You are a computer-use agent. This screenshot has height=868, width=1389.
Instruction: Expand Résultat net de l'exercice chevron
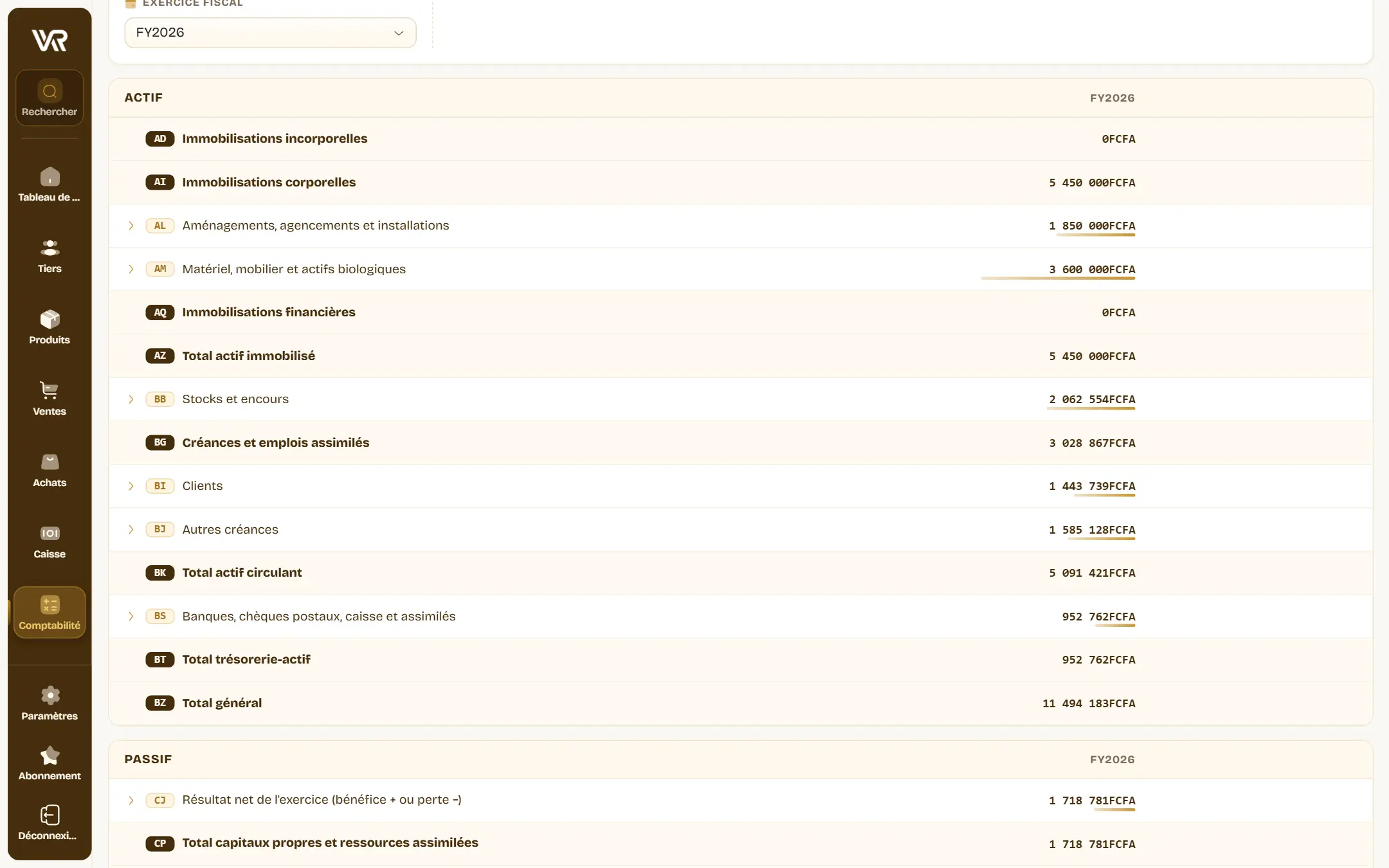(x=131, y=800)
